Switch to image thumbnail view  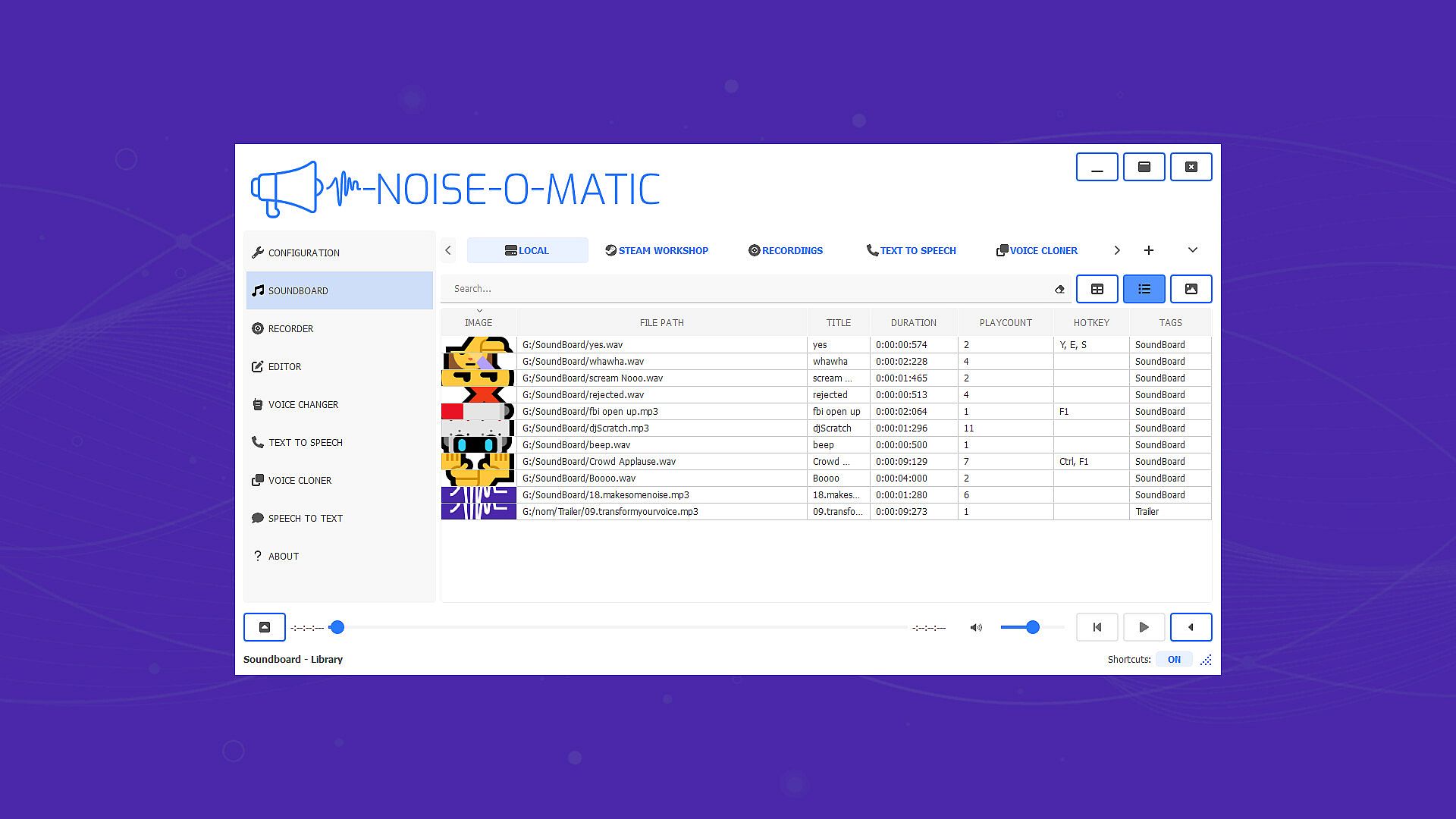[1191, 289]
